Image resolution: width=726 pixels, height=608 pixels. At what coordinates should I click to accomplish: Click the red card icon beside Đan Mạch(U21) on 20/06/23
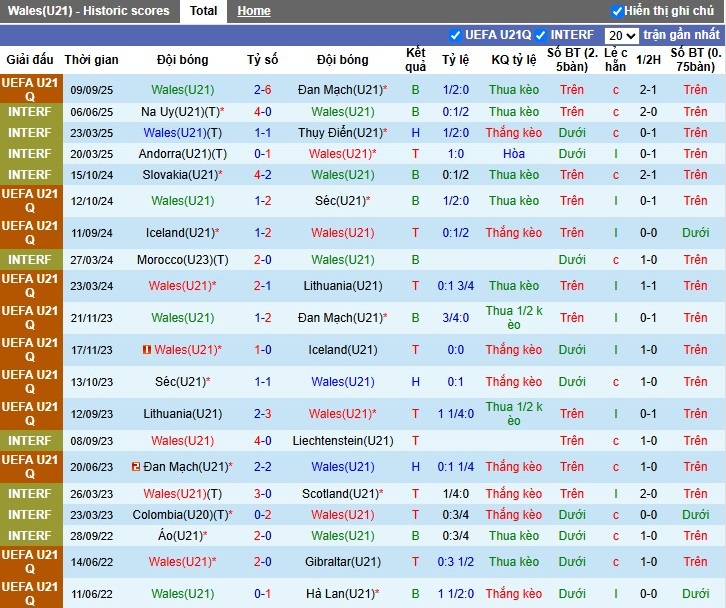(x=135, y=467)
